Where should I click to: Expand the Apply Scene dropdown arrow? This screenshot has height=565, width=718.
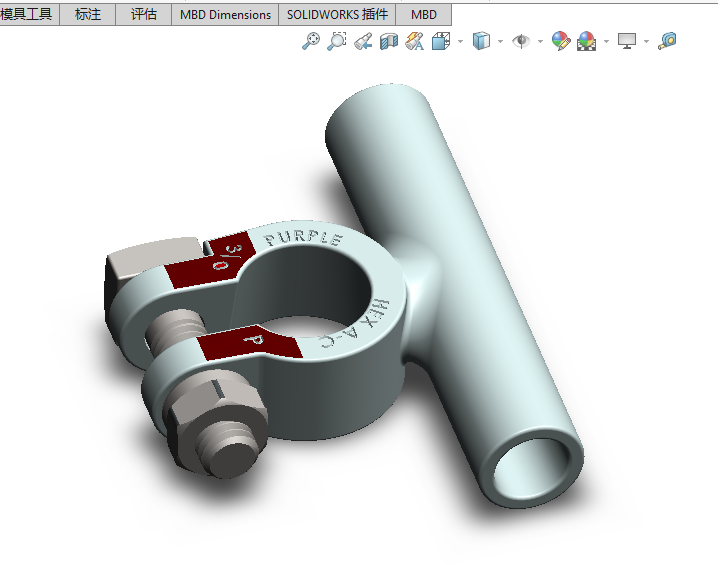(607, 42)
